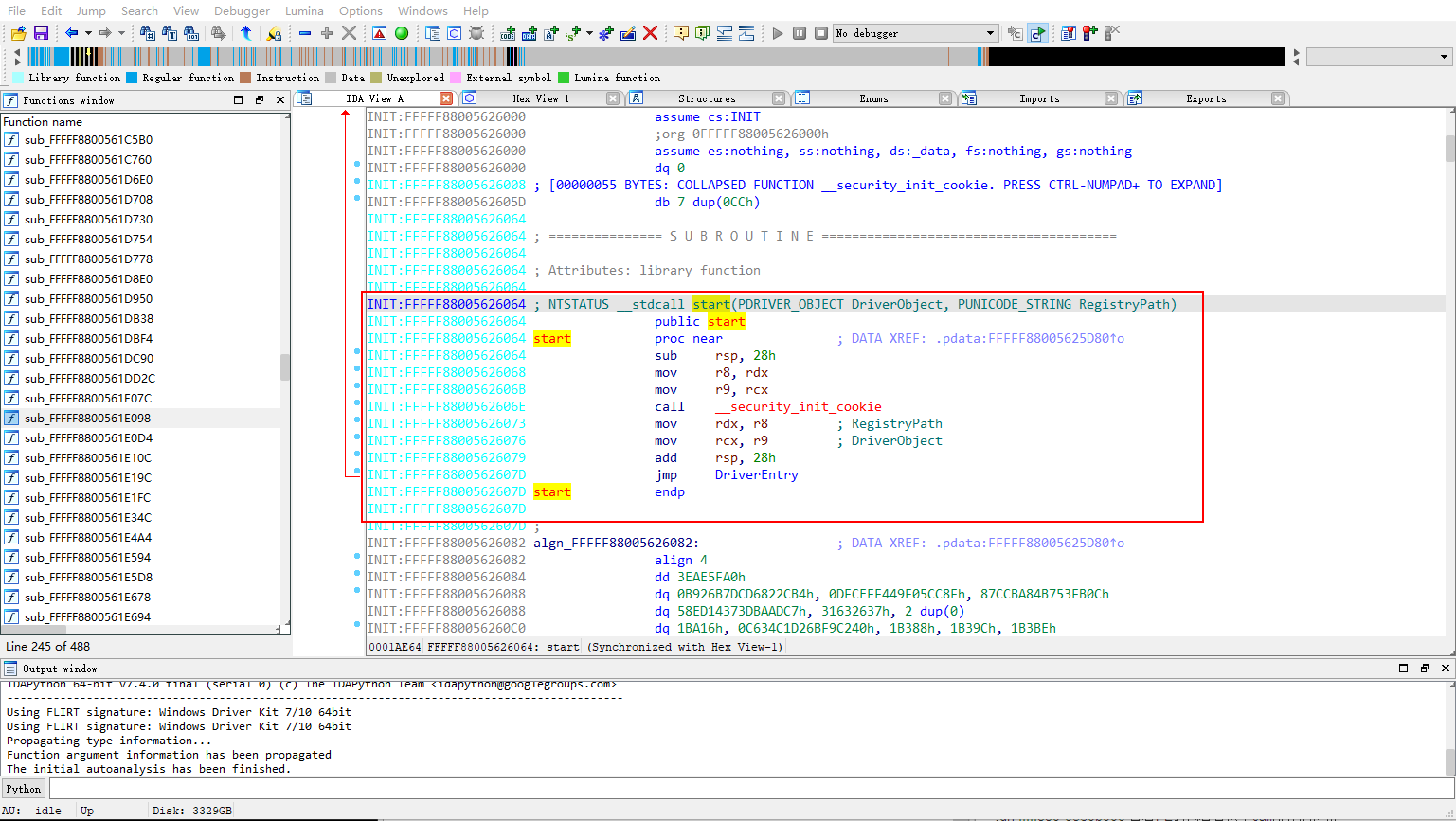Open a file with the folder icon
This screenshot has width=1456, height=821.
point(18,33)
